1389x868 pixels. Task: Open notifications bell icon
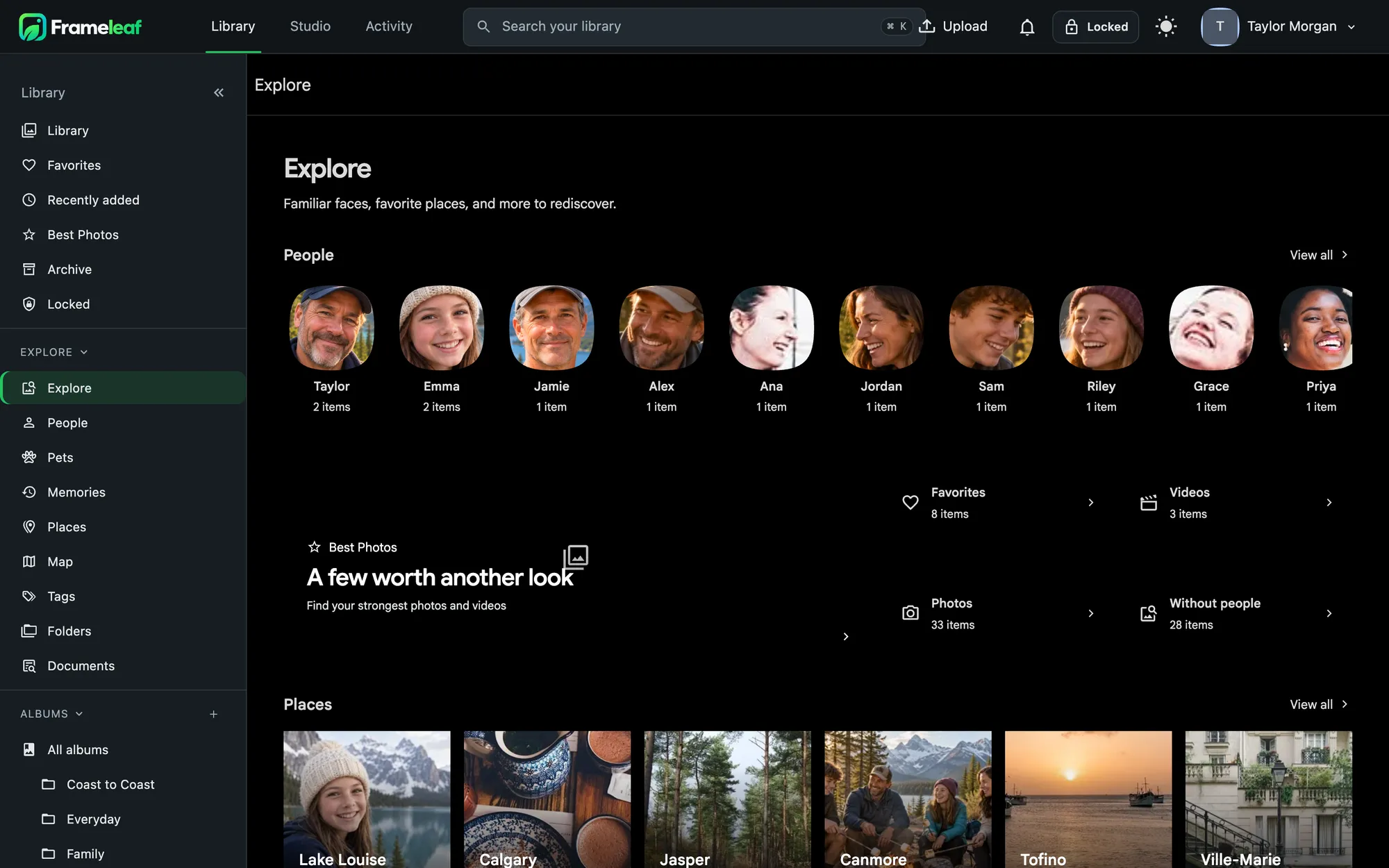pos(1027,27)
